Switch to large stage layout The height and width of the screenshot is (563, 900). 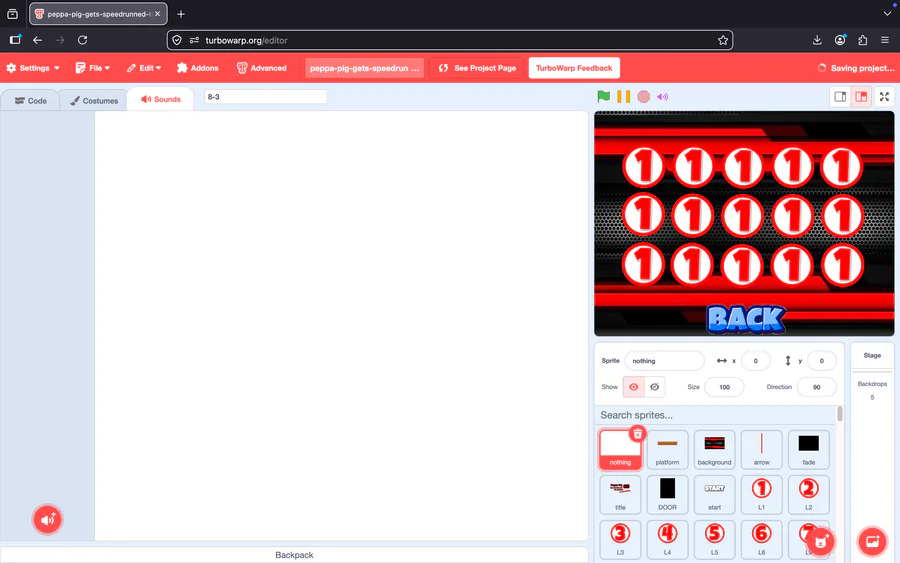[x=861, y=97]
